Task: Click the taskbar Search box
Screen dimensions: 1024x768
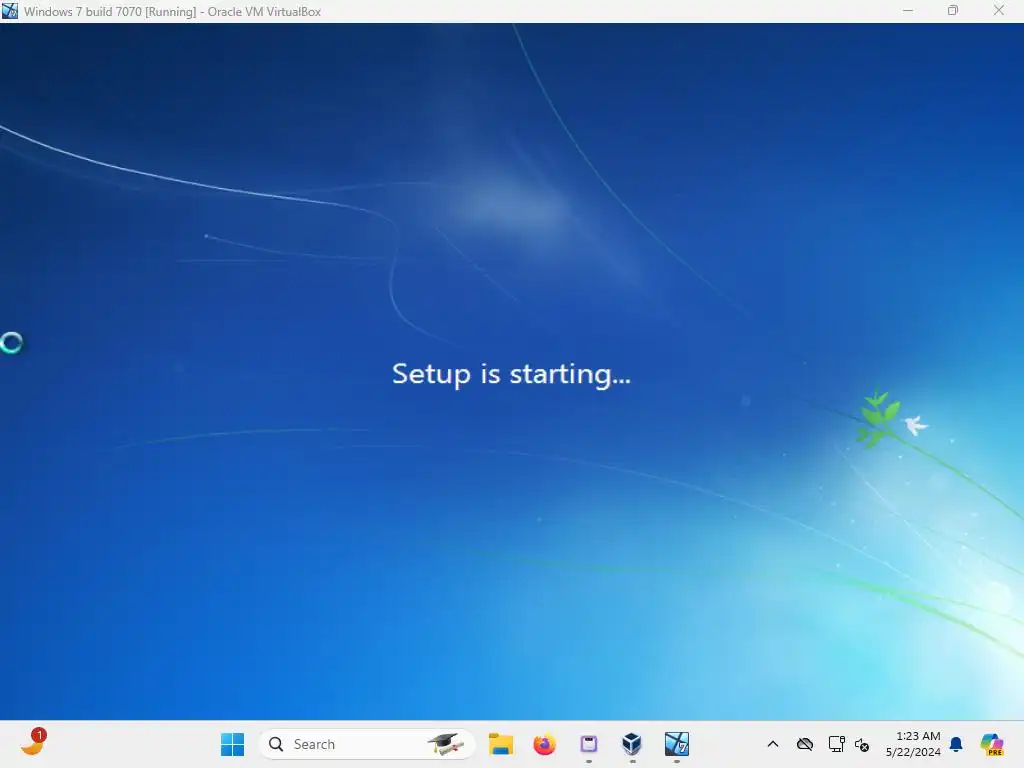Action: [x=367, y=744]
